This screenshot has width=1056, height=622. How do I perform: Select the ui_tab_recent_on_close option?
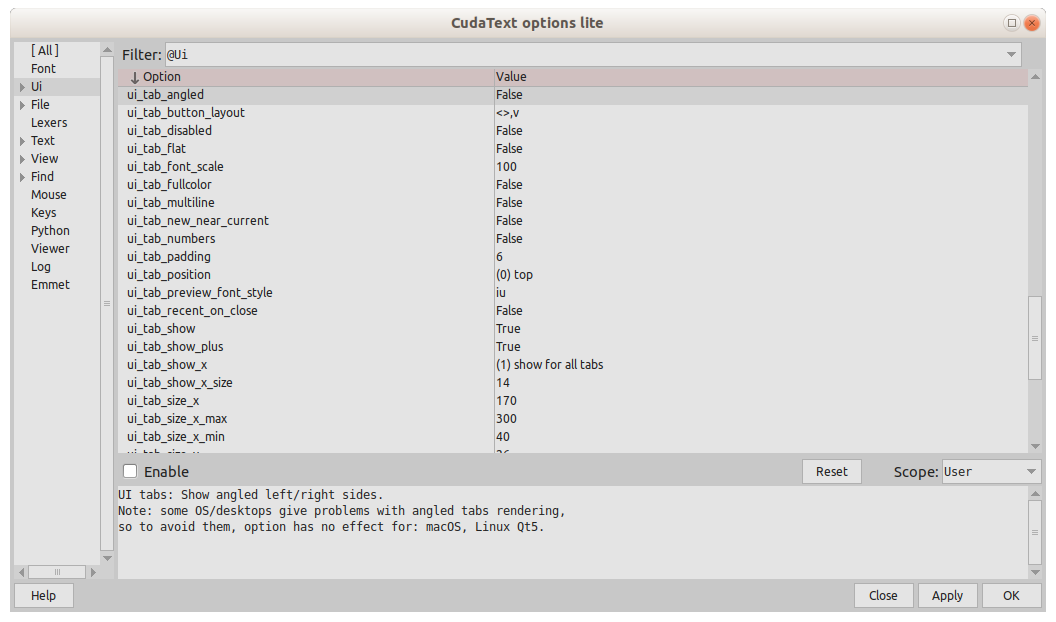coord(192,311)
